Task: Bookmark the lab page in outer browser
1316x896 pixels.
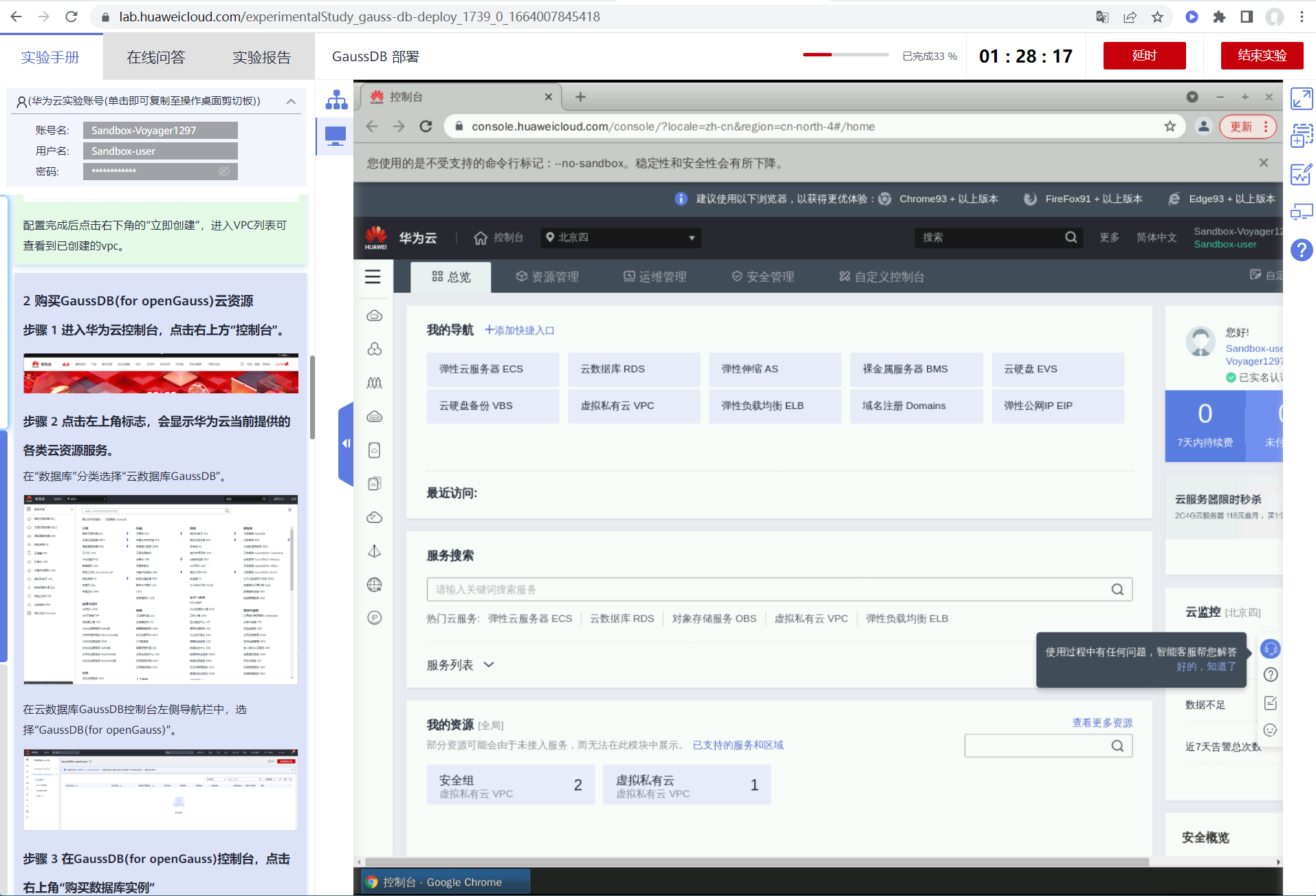Action: [x=1158, y=17]
